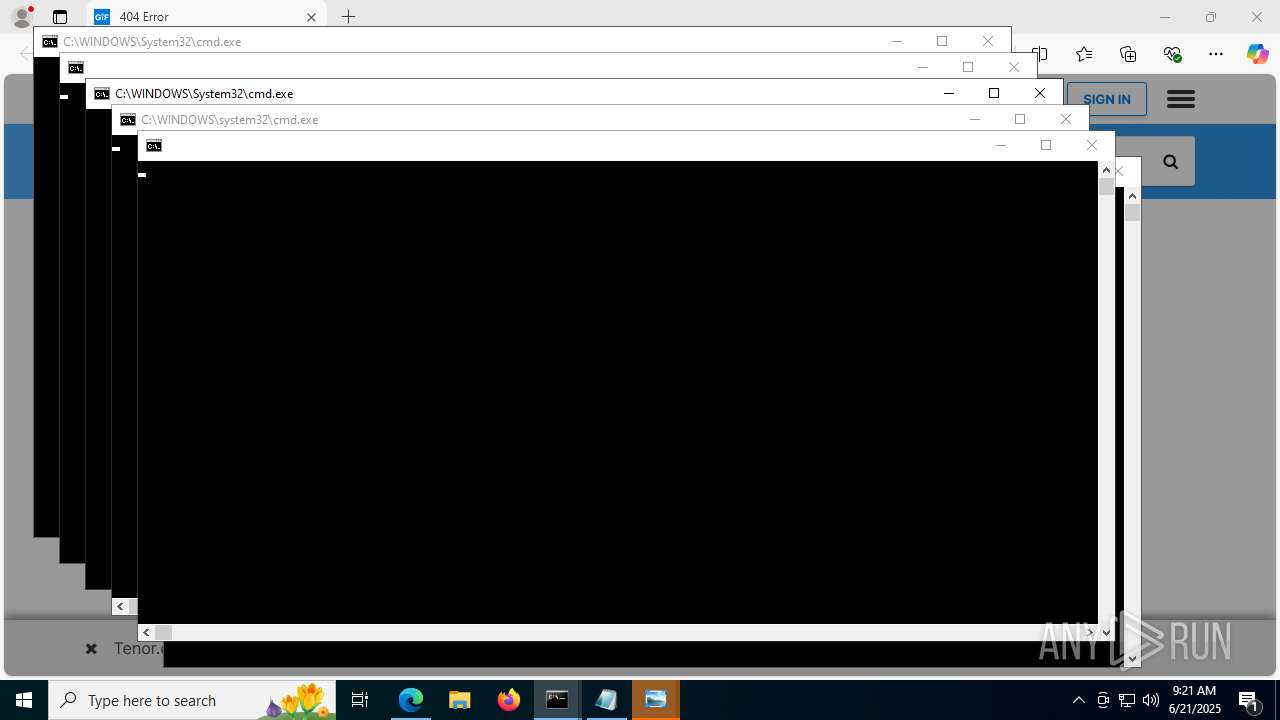The width and height of the screenshot is (1280, 720).
Task: Click the webpage search magnifier button
Action: tap(1170, 162)
